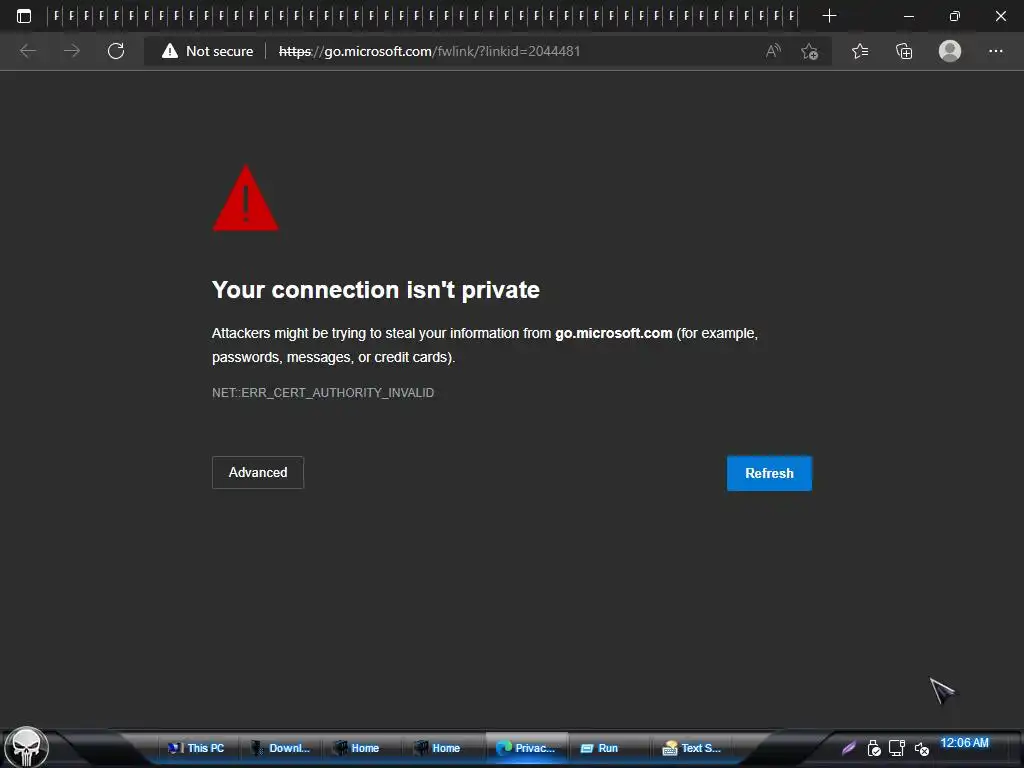Click the 'Your connection isn't private' heading
Image resolution: width=1024 pixels, height=768 pixels.
[376, 290]
